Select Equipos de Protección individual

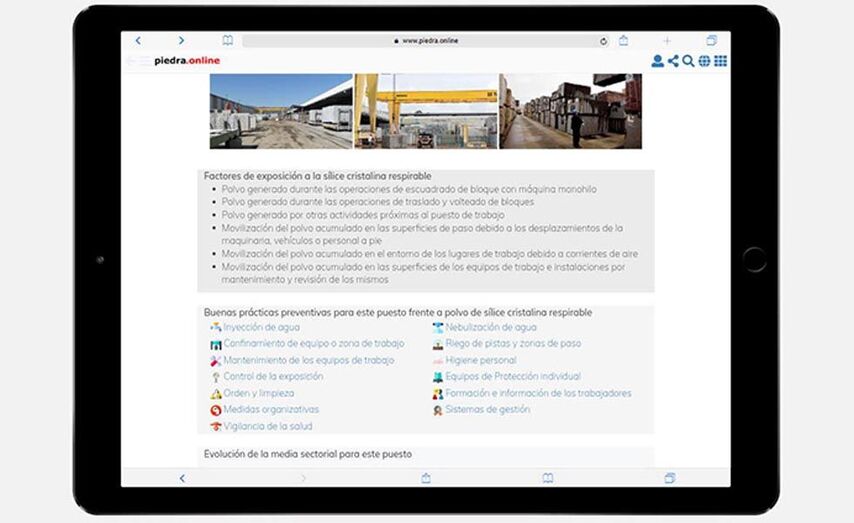tap(512, 377)
